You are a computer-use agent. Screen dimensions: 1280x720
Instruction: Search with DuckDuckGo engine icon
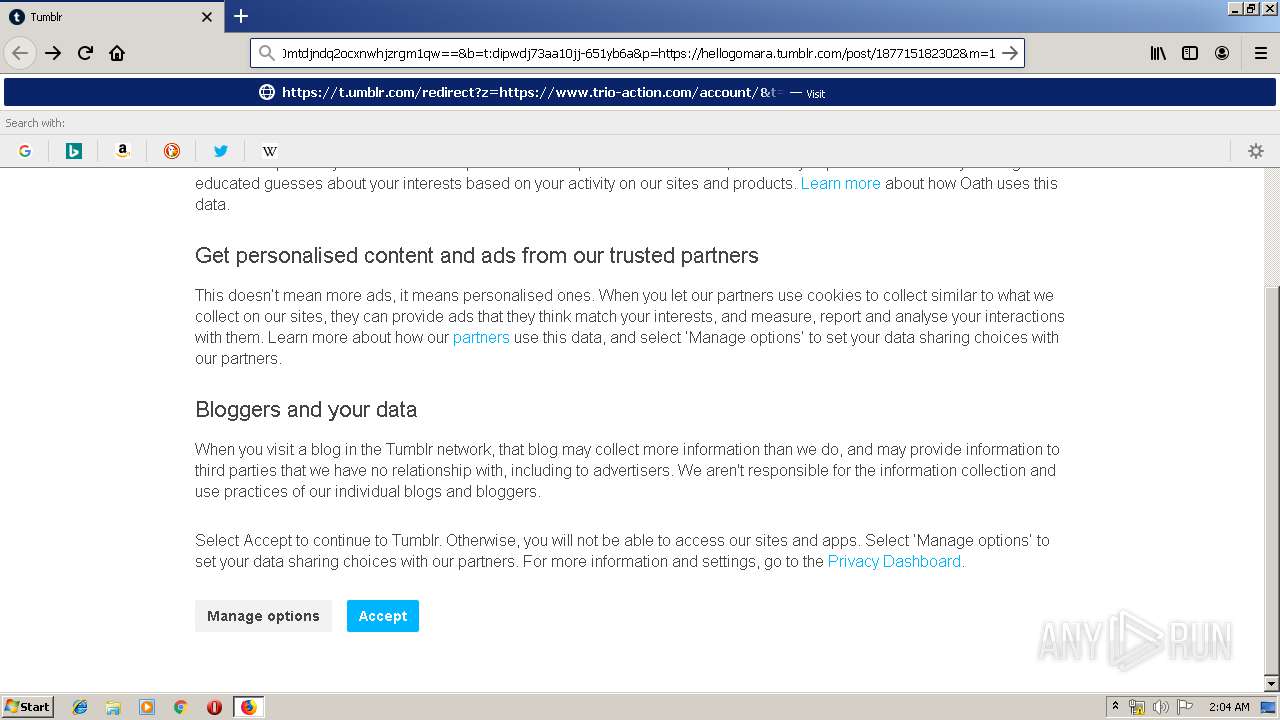172,151
